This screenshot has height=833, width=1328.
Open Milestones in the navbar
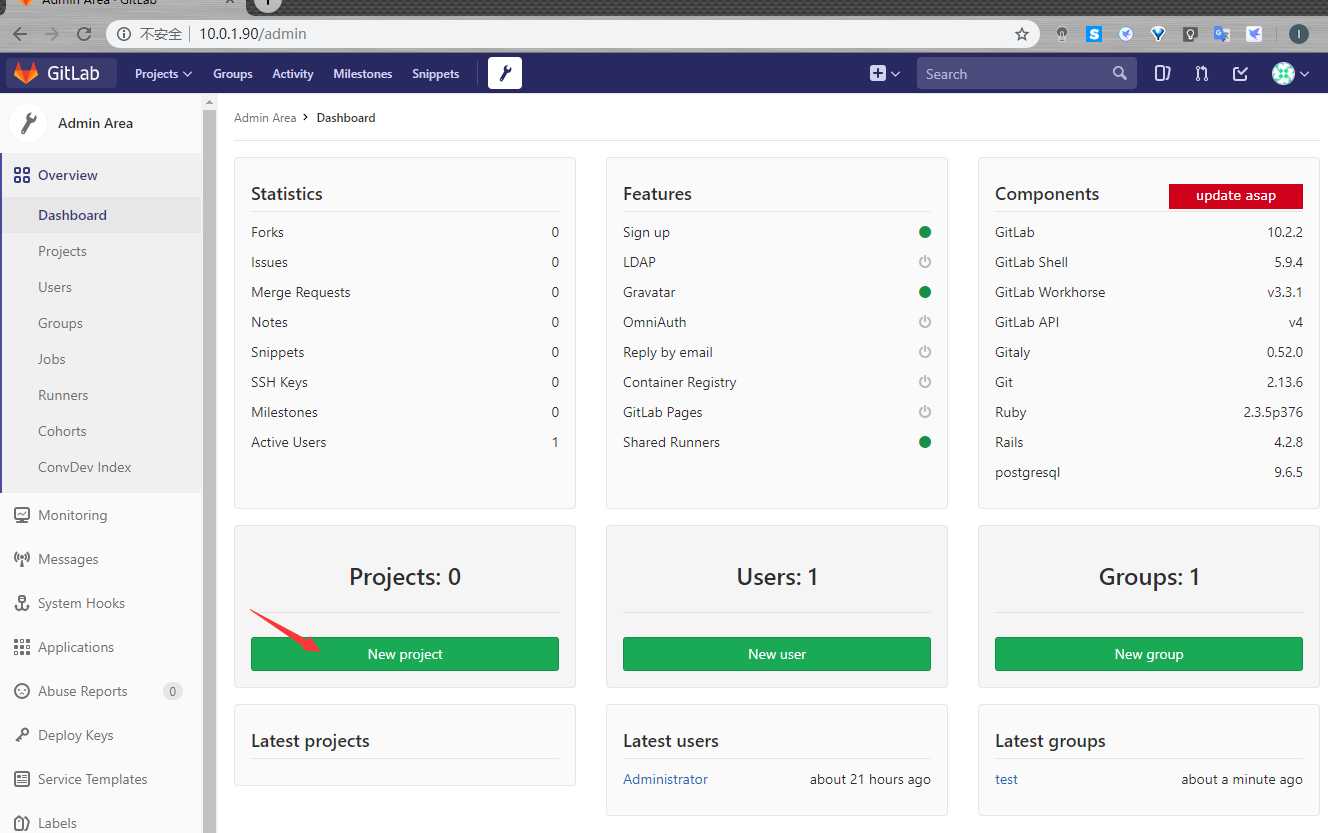[363, 74]
